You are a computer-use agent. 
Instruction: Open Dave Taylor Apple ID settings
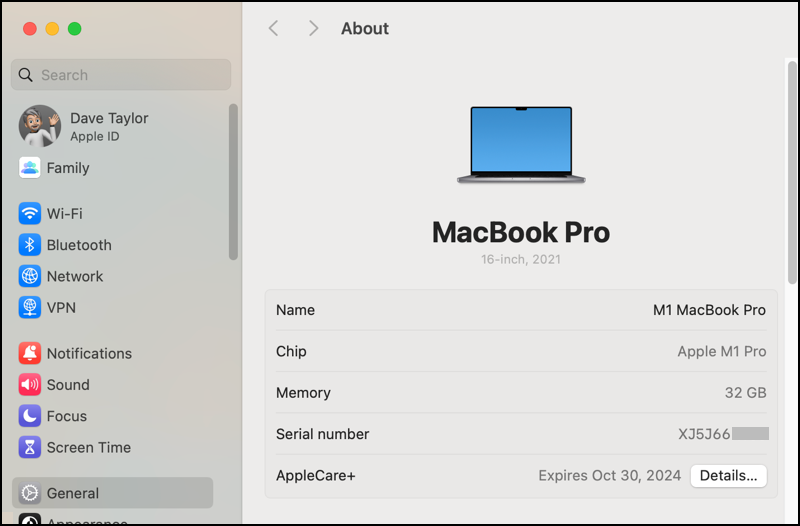click(x=109, y=126)
